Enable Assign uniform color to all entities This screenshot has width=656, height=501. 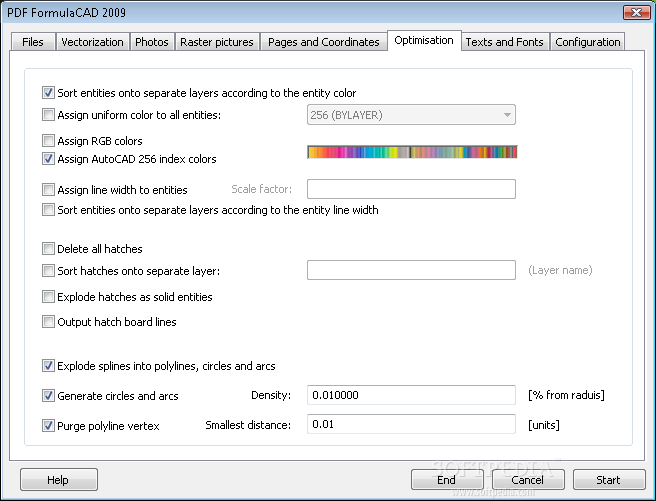(x=48, y=115)
